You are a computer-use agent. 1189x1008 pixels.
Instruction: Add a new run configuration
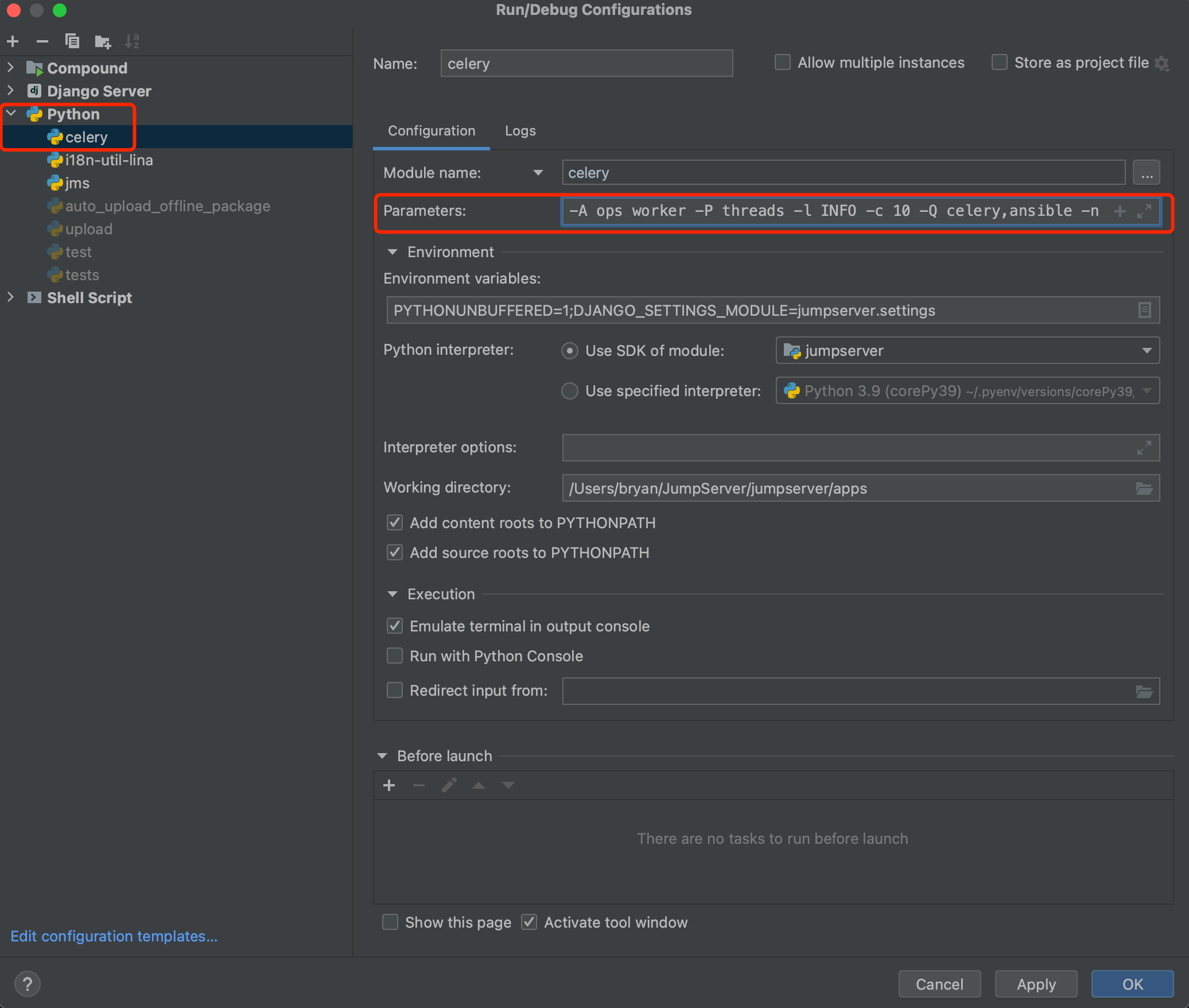[13, 41]
